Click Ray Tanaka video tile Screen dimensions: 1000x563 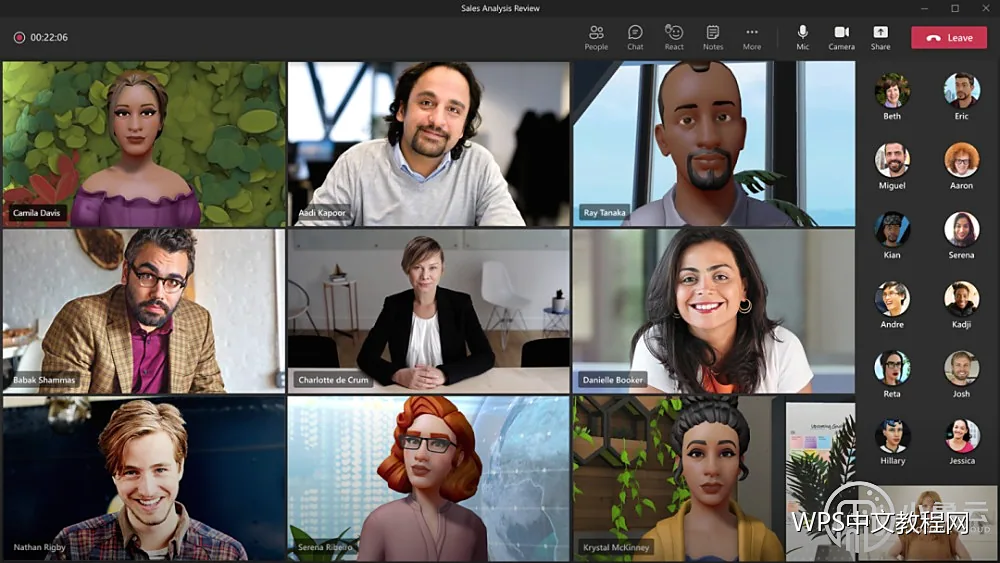pos(714,144)
